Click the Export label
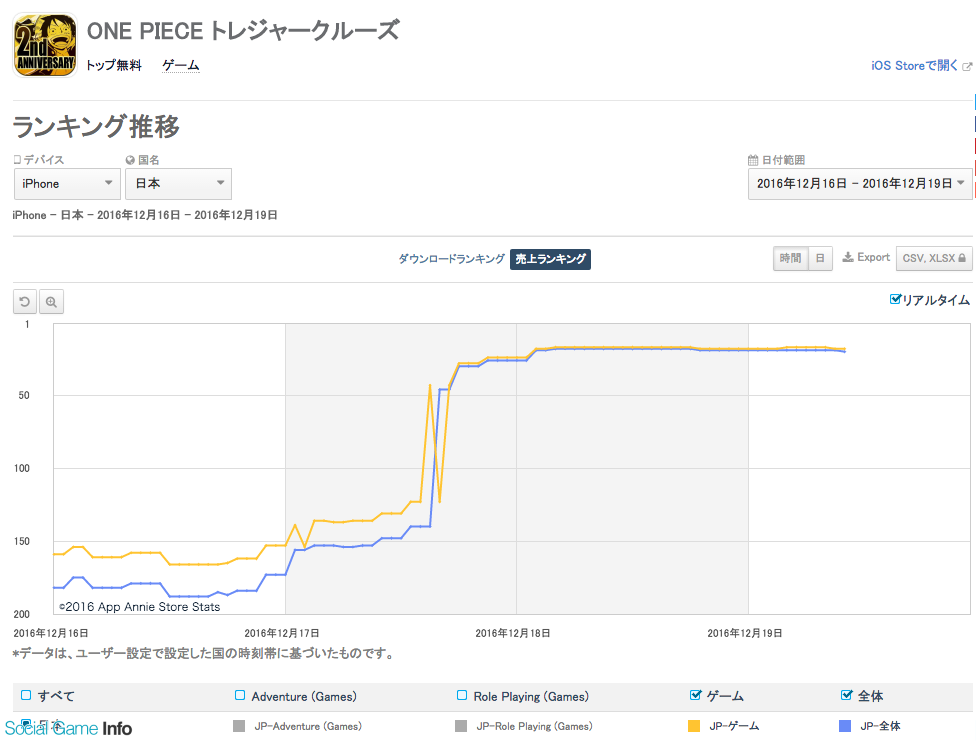 point(873,257)
